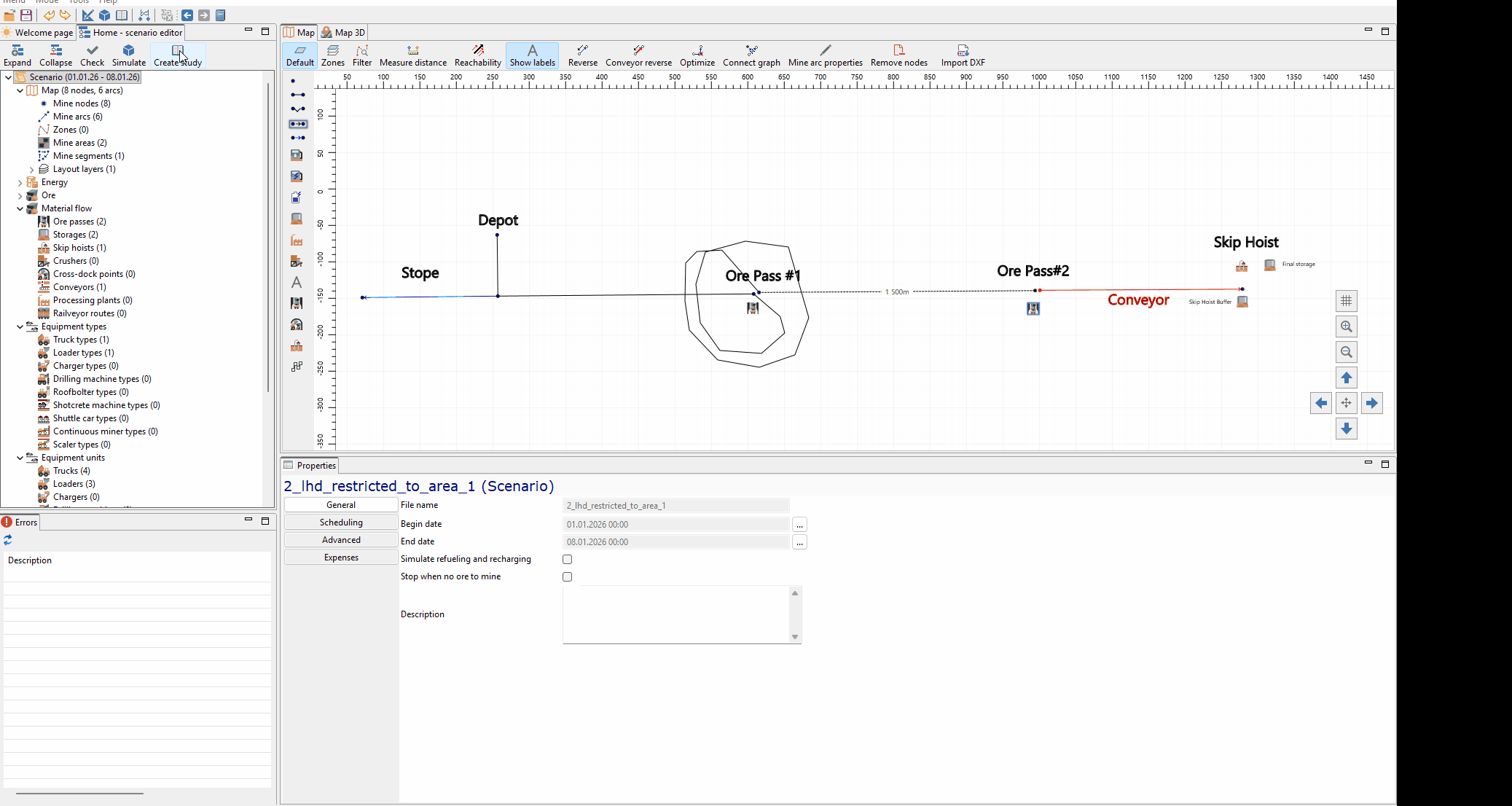The image size is (1512, 806).
Task: Open the Scheduling properties section
Action: point(341,523)
